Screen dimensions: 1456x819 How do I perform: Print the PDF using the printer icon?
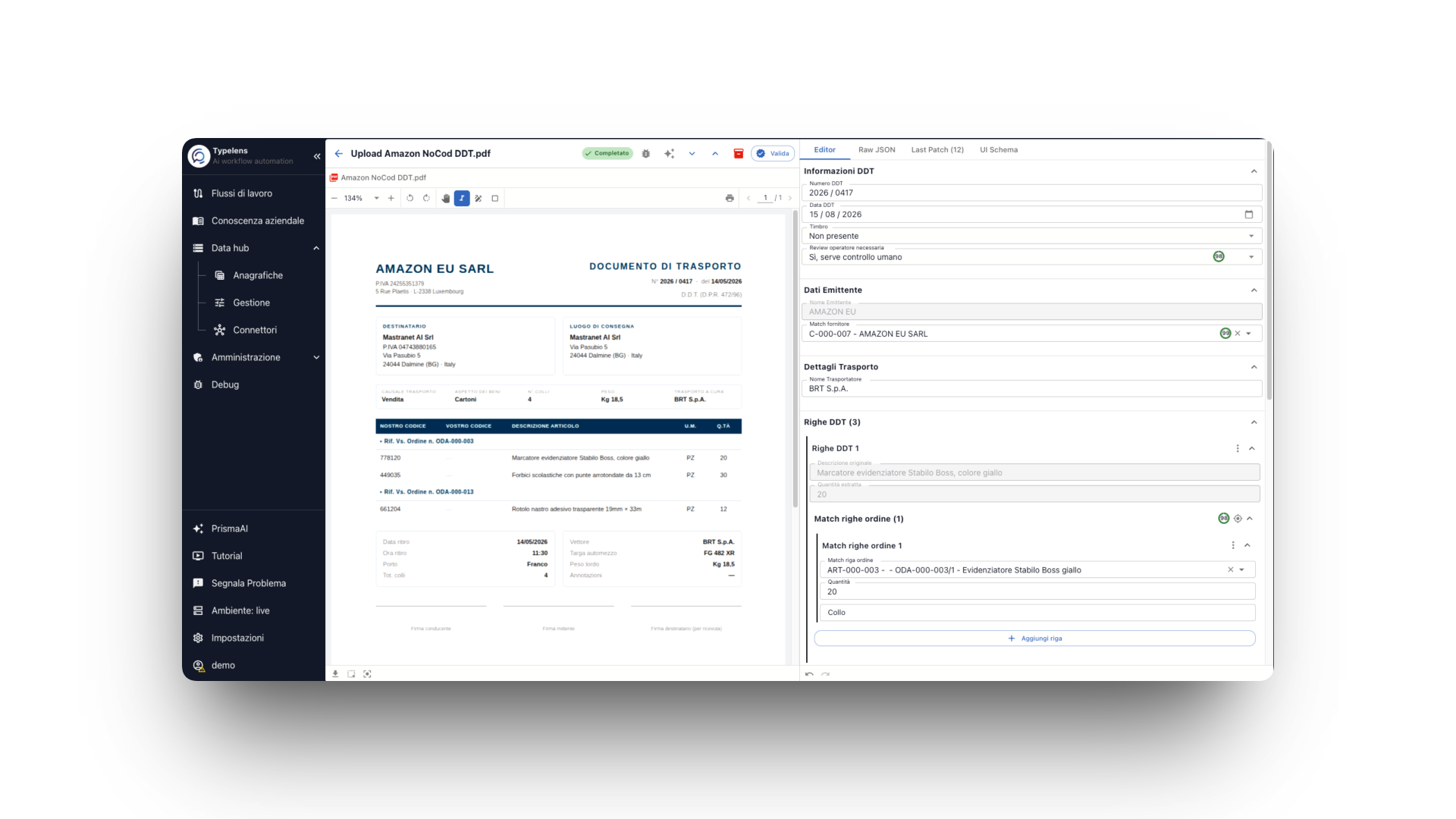point(730,199)
